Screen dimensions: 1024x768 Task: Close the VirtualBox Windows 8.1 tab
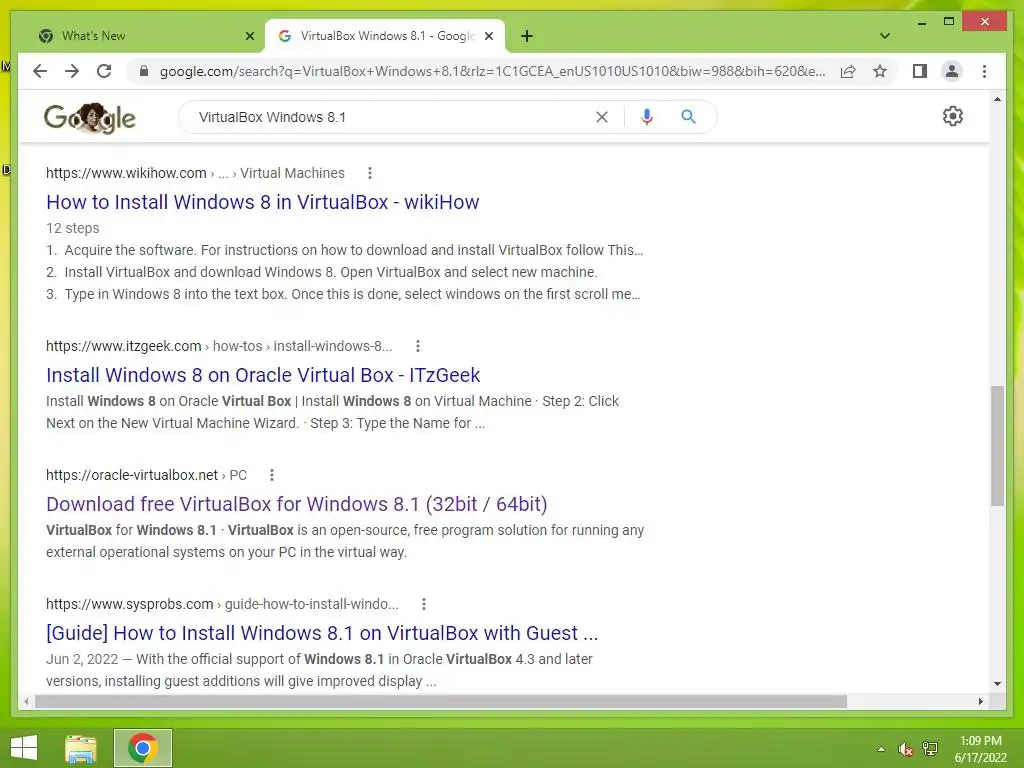tap(488, 36)
